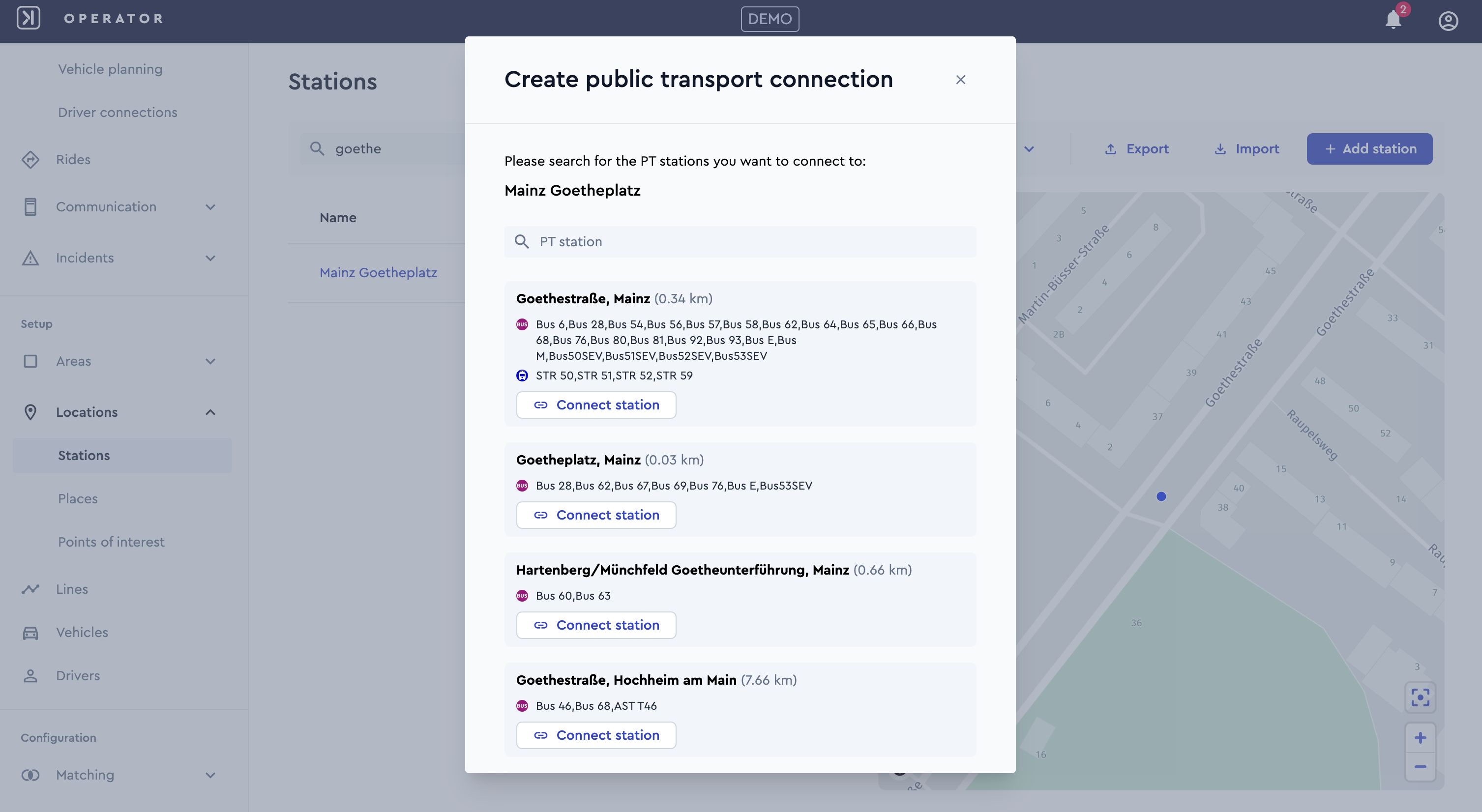The image size is (1482, 812).
Task: Click the Import button
Action: click(1246, 149)
